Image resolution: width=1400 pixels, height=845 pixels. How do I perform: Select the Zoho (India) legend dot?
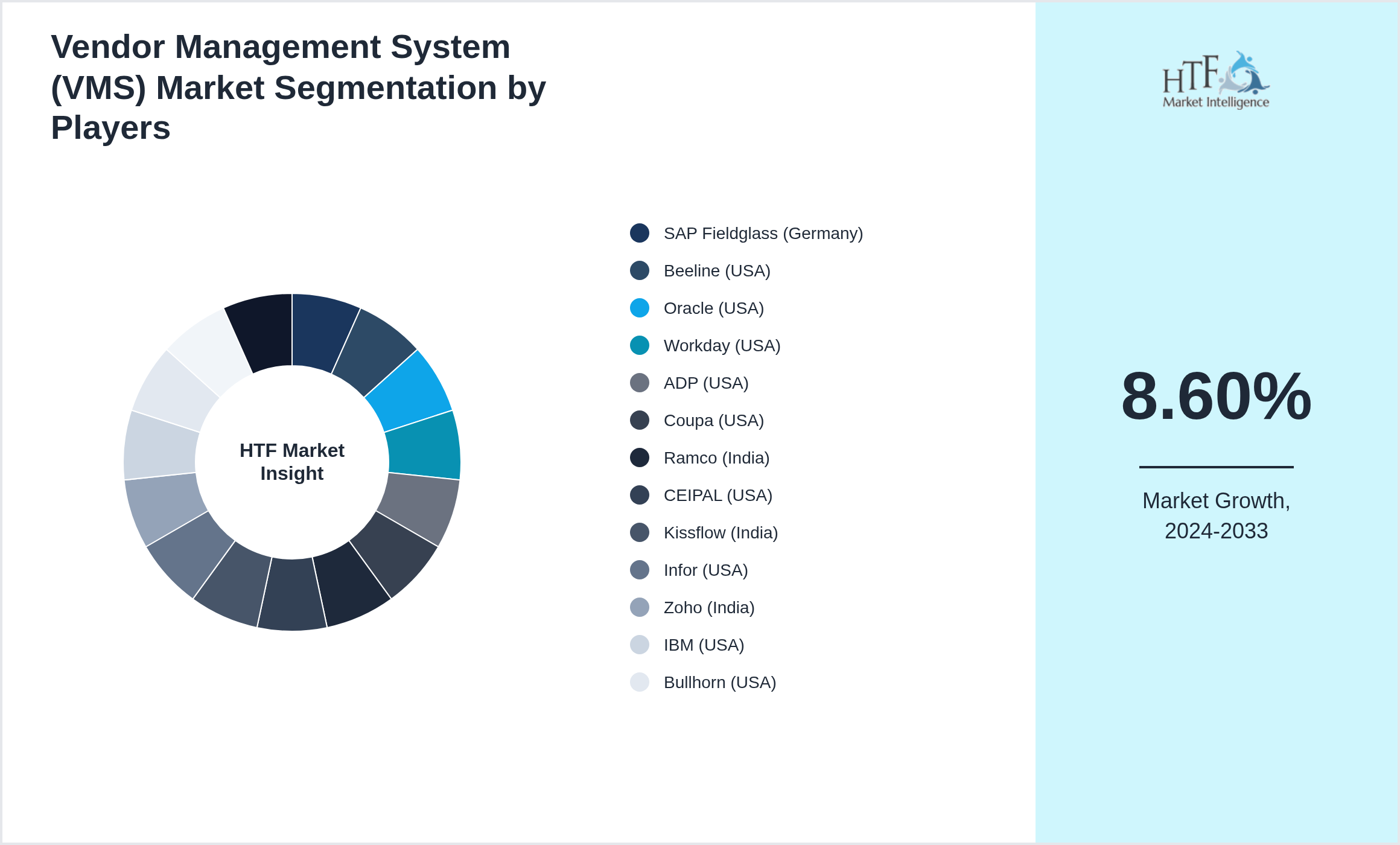[640, 607]
